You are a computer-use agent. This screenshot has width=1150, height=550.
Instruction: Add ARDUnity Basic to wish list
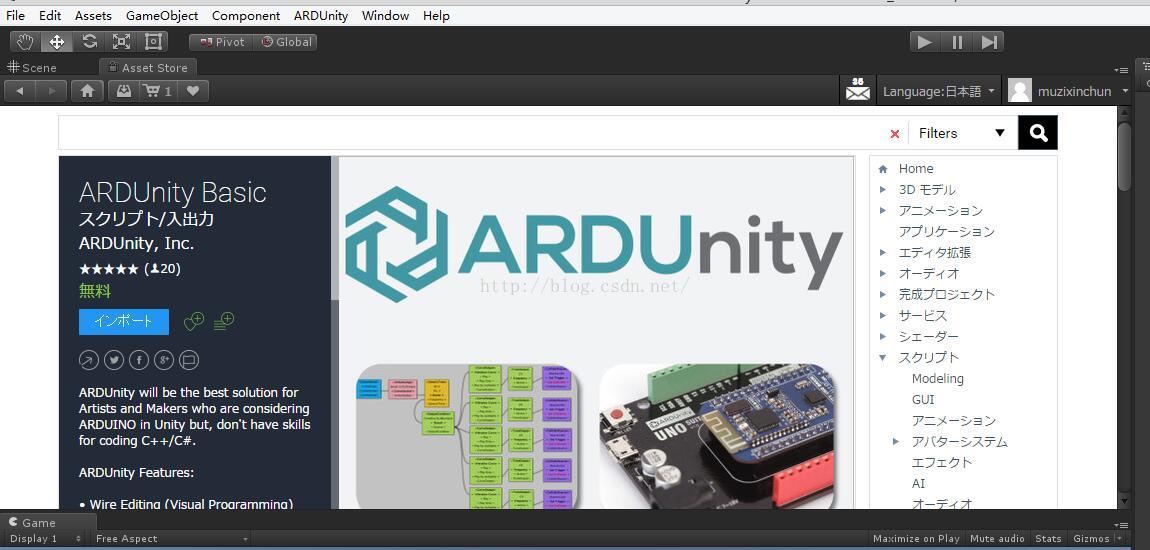pyautogui.click(x=194, y=320)
